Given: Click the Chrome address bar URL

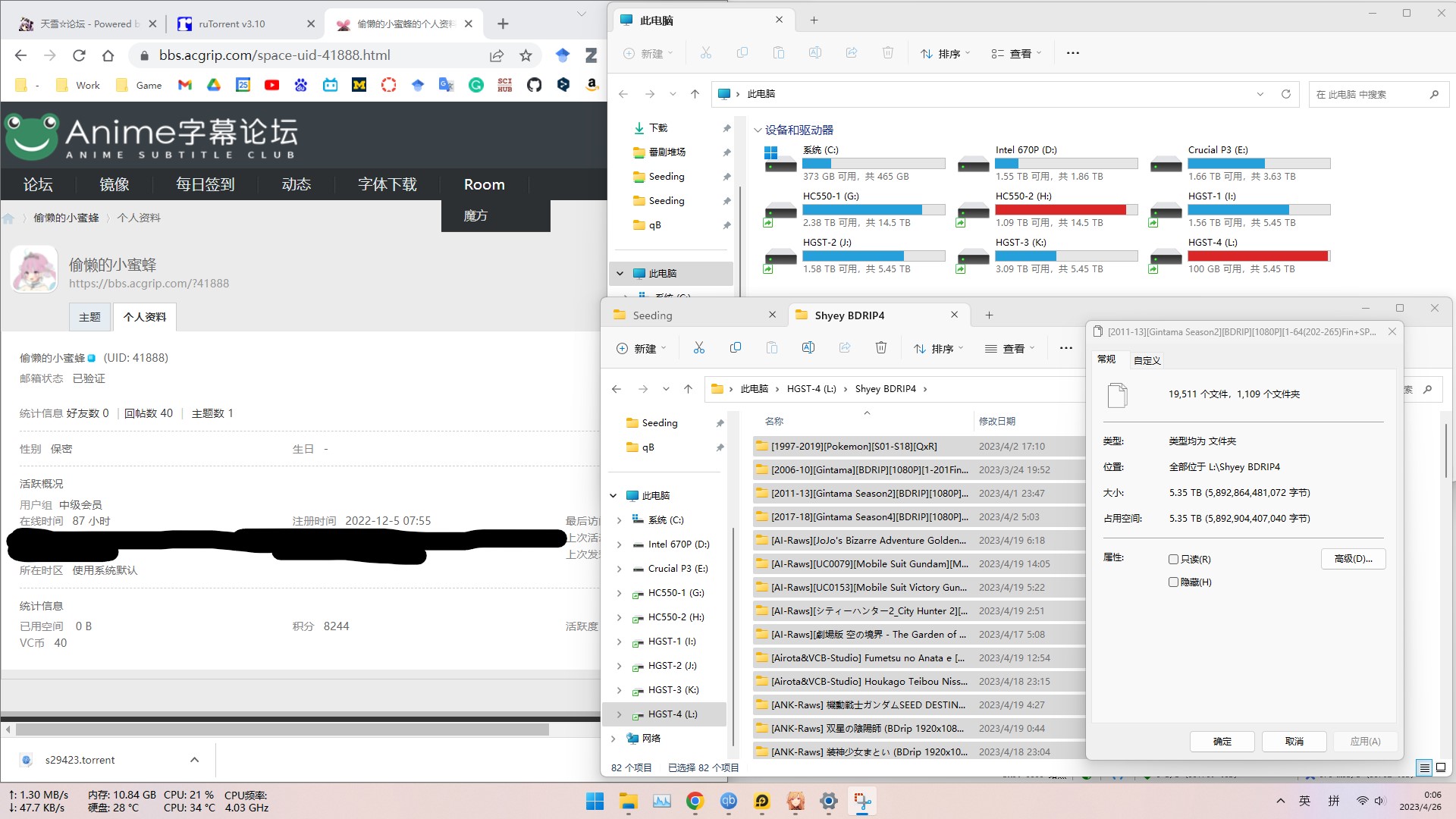Looking at the screenshot, I should click(x=275, y=55).
